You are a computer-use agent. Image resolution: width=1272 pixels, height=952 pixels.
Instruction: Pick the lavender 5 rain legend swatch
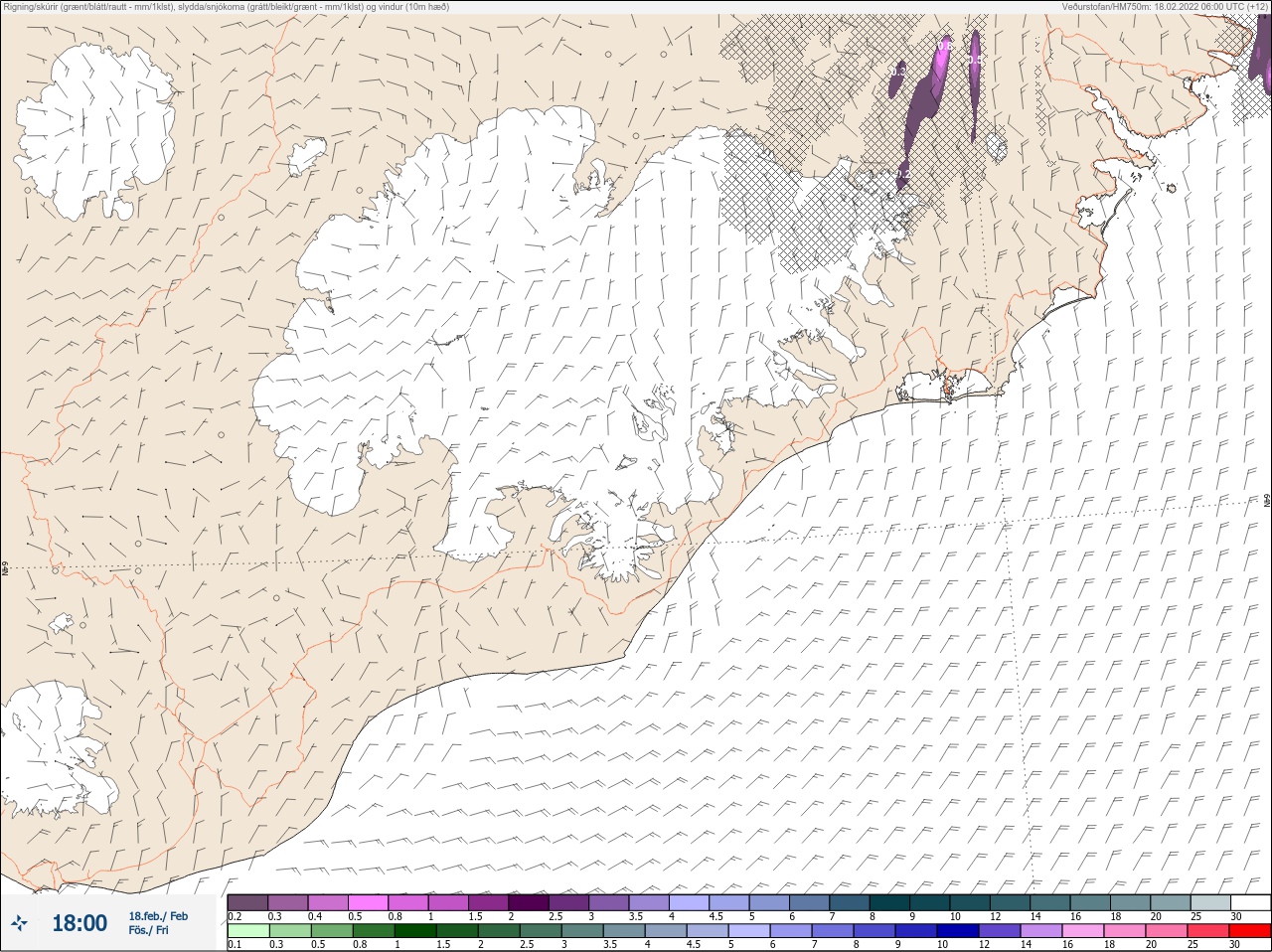[x=749, y=931]
